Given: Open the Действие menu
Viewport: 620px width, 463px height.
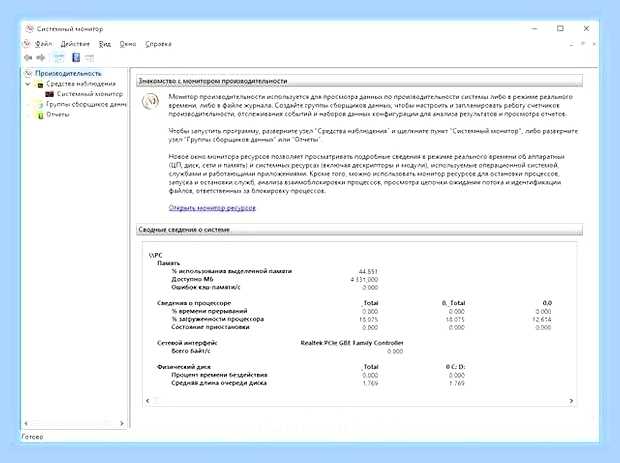Looking at the screenshot, I should [75, 44].
